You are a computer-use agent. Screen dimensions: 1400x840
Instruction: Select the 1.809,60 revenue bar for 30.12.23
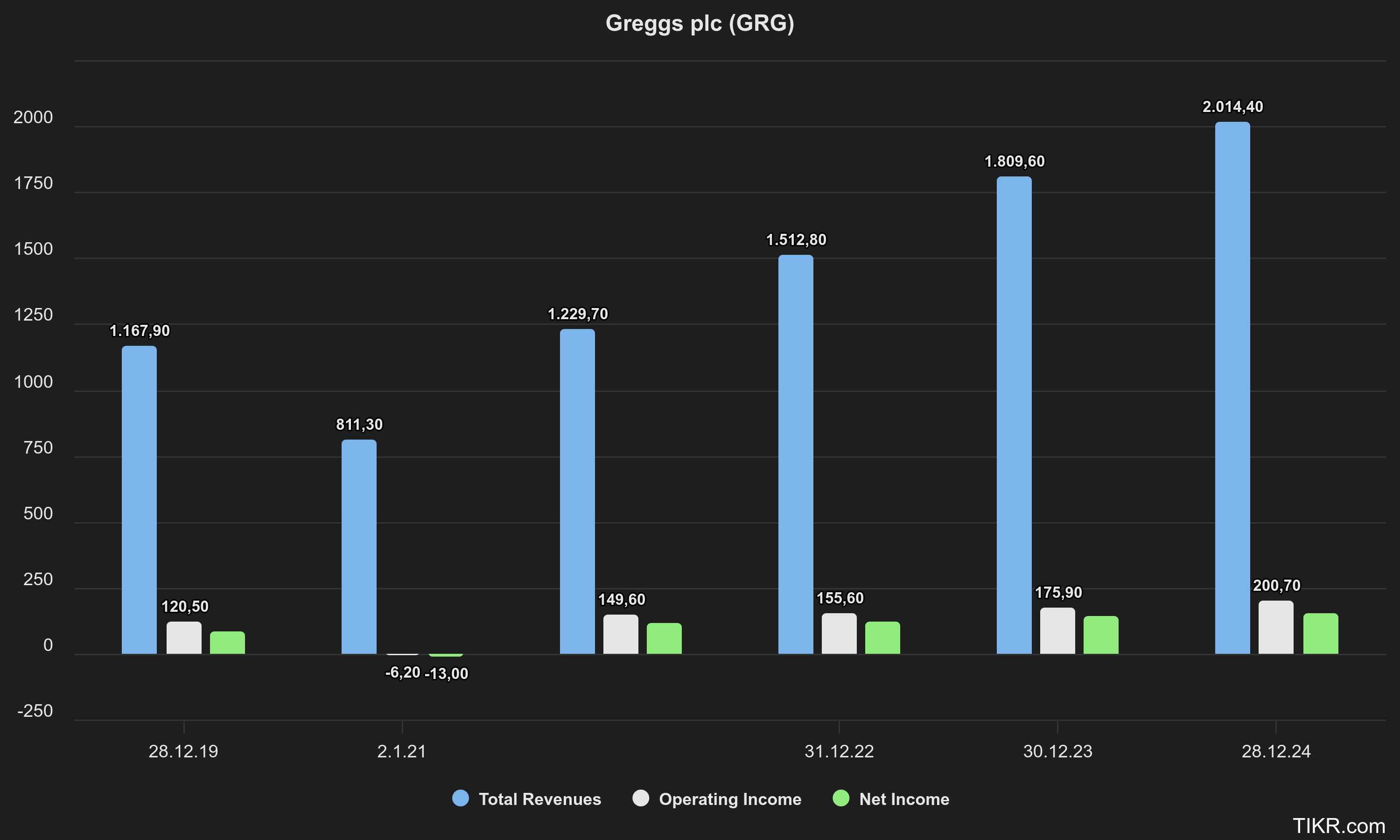click(1014, 415)
